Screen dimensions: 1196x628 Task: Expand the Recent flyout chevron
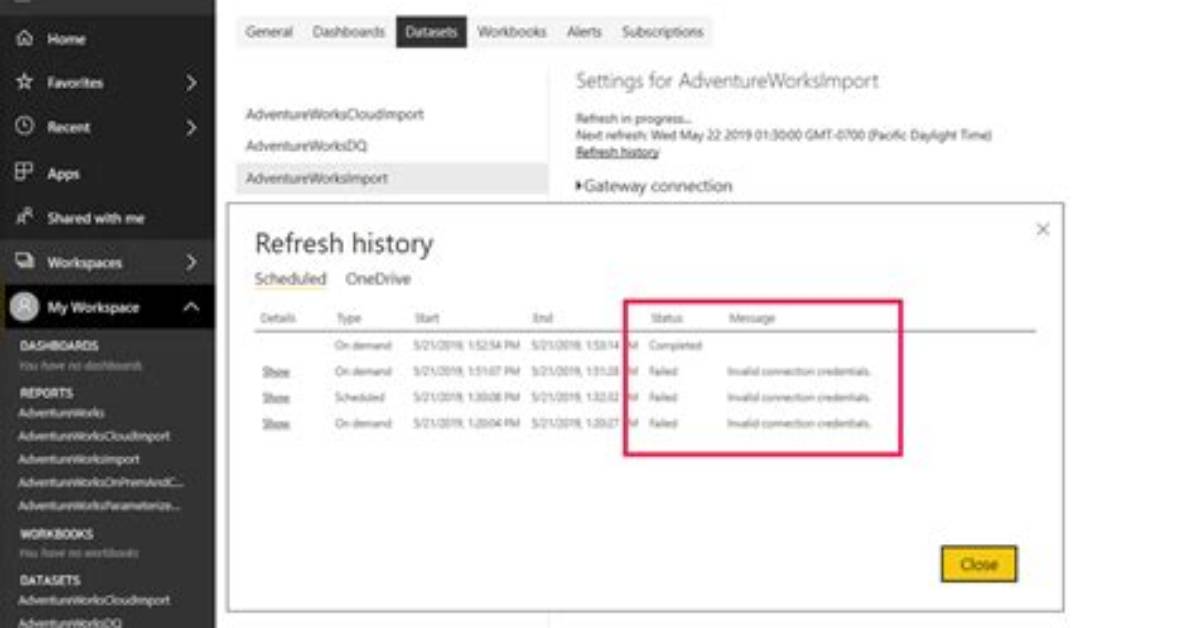click(x=191, y=127)
